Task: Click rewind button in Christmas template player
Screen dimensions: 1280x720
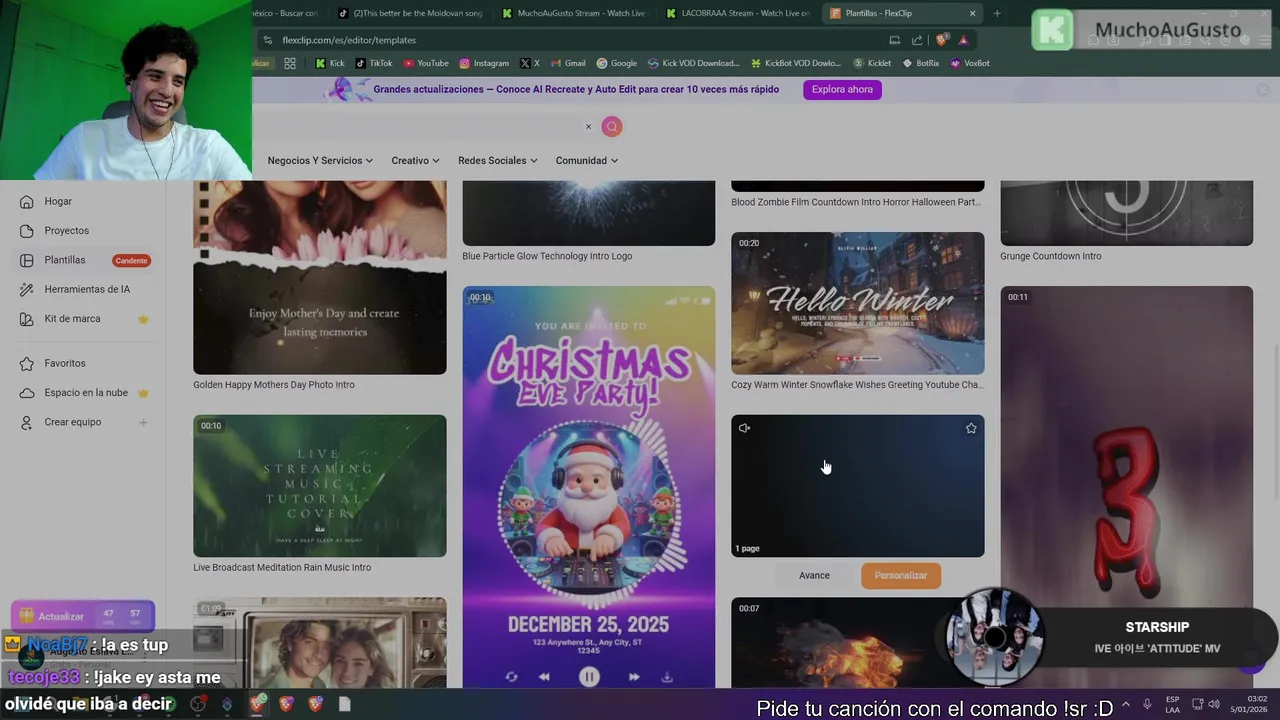Action: pyautogui.click(x=544, y=677)
